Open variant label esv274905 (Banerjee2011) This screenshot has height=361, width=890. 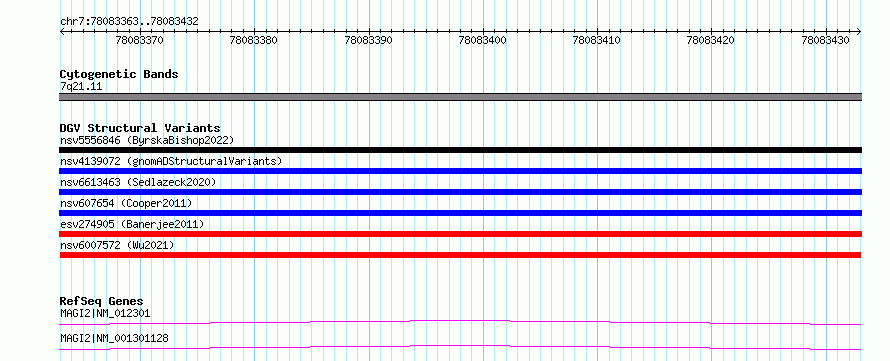(132, 224)
